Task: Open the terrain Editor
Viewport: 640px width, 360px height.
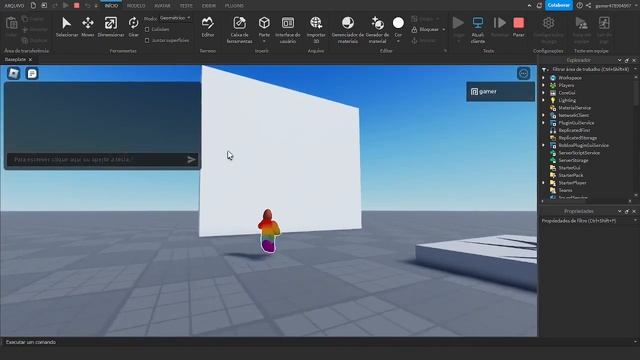Action: pos(208,27)
